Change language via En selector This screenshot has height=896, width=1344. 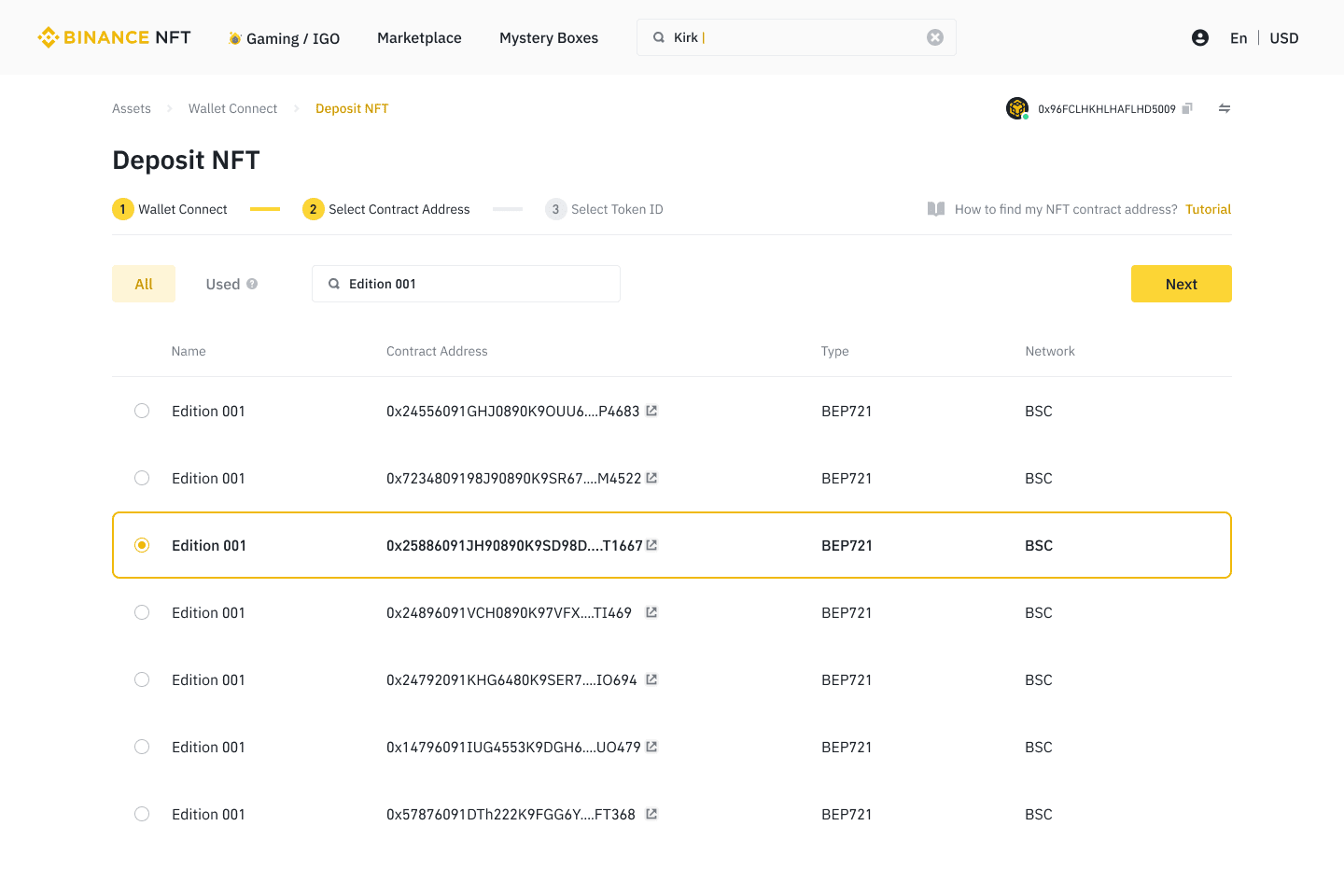point(1239,38)
